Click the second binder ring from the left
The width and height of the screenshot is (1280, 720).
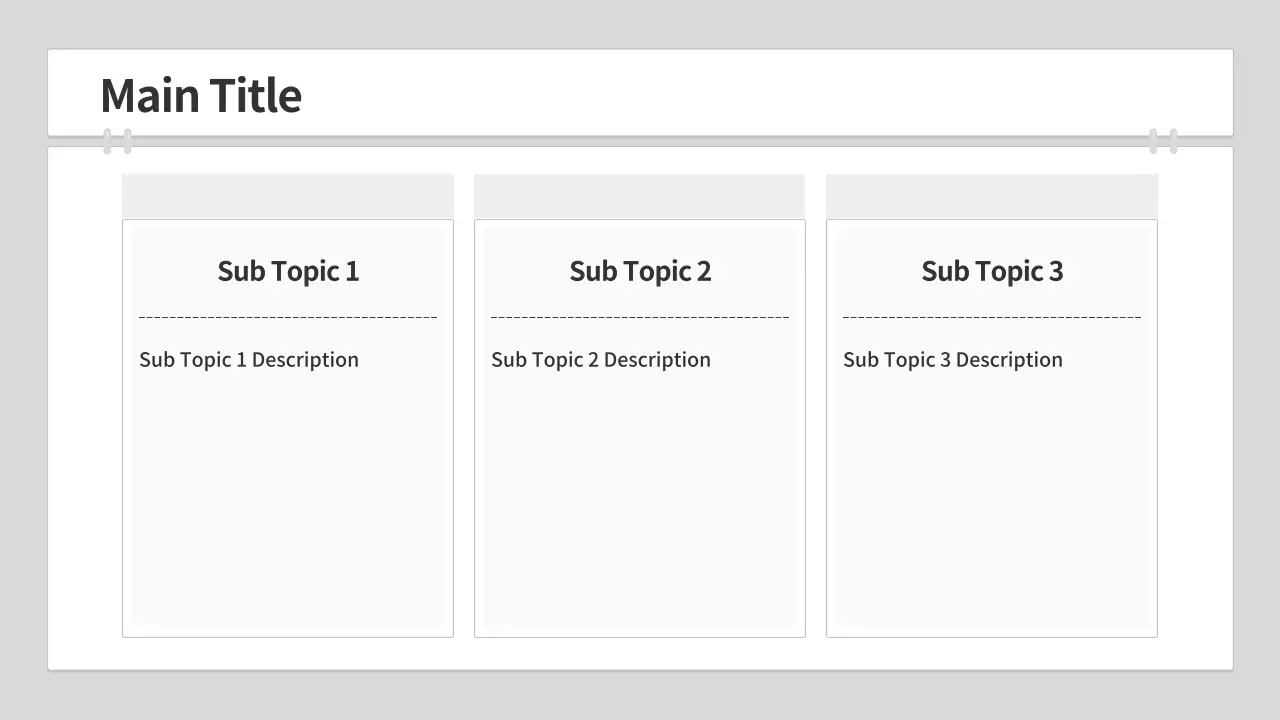coord(127,141)
